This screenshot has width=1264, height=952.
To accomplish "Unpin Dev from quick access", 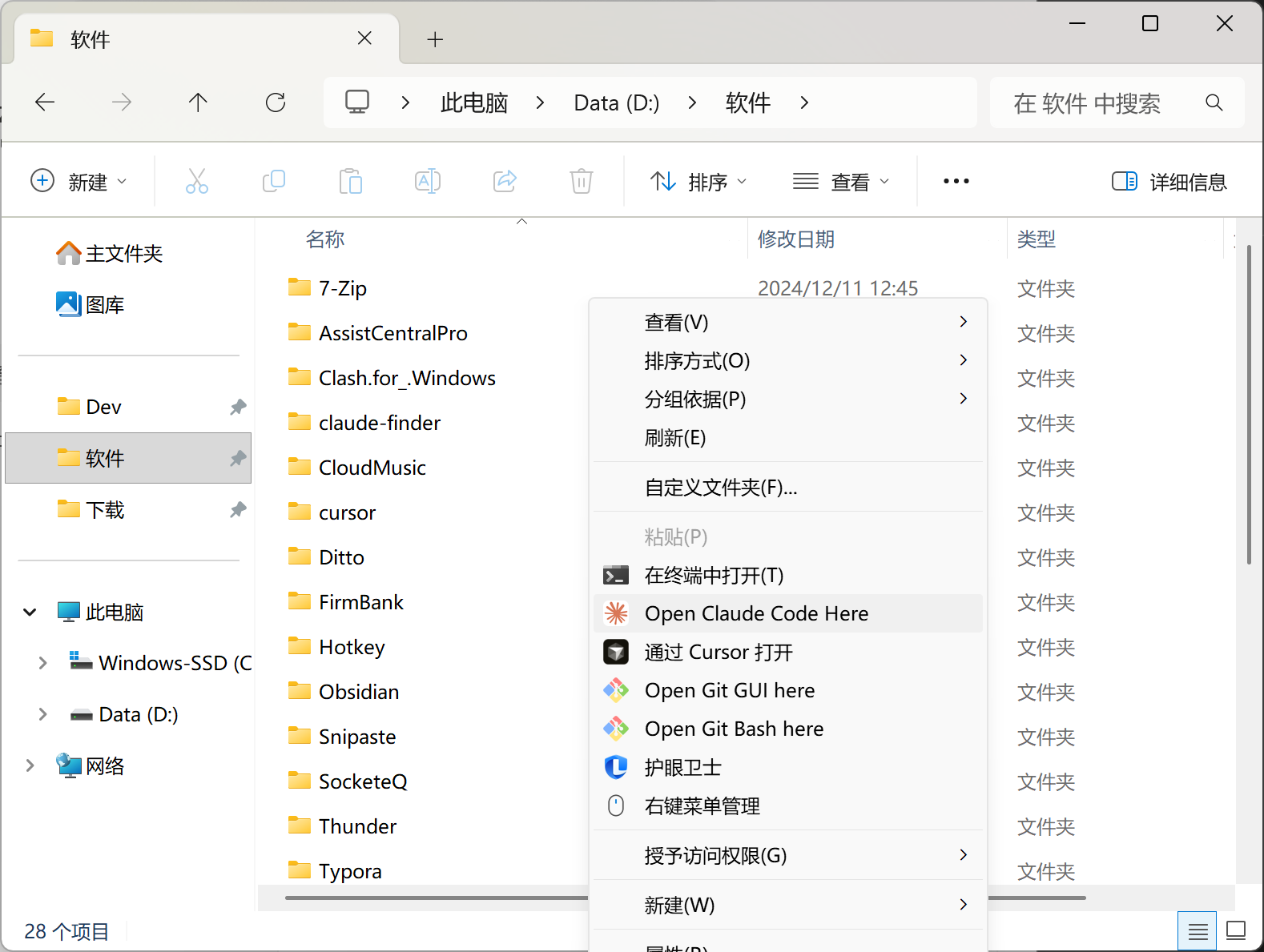I will 238,407.
